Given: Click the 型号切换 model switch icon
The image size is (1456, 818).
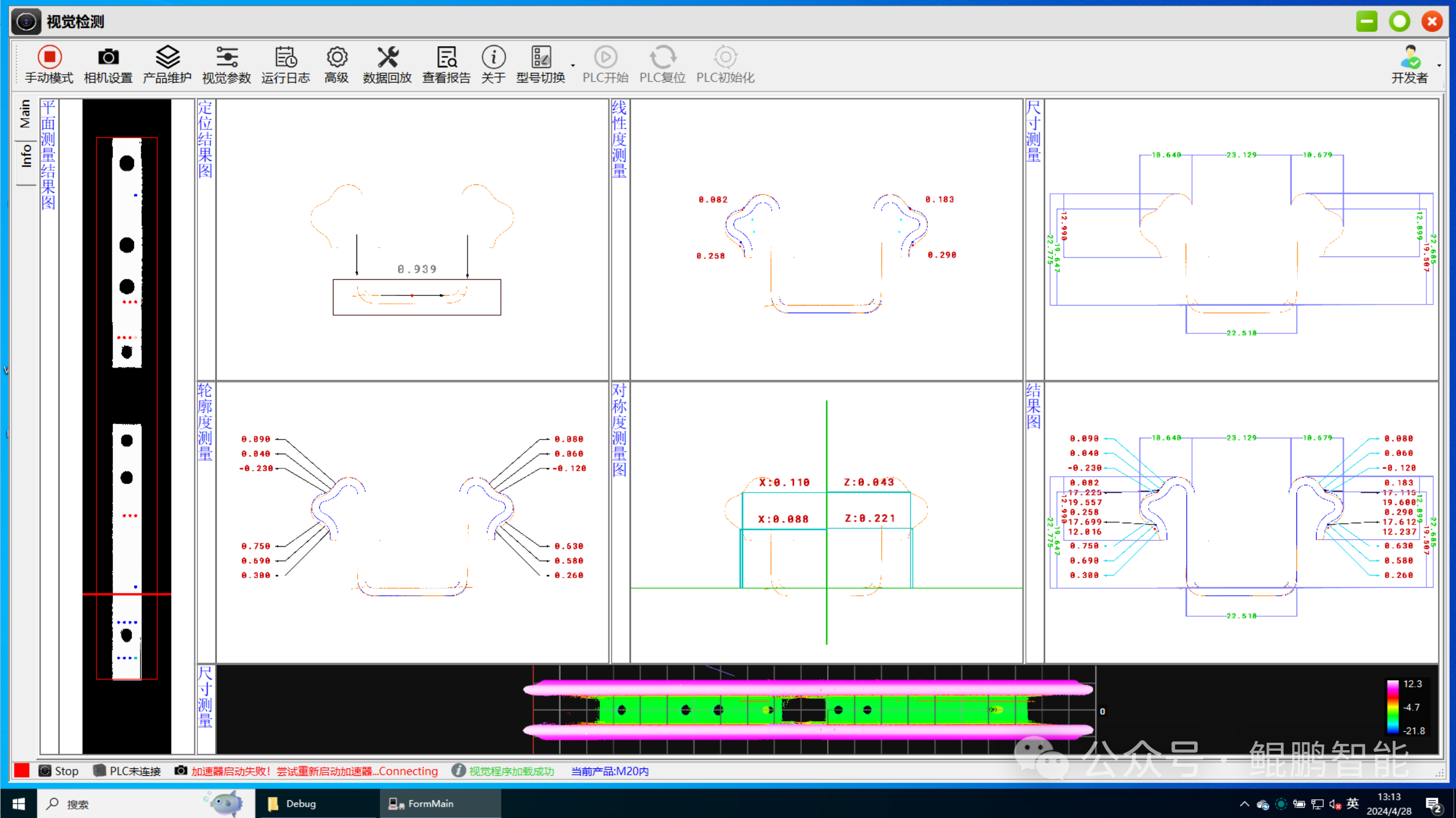Looking at the screenshot, I should pos(541,58).
